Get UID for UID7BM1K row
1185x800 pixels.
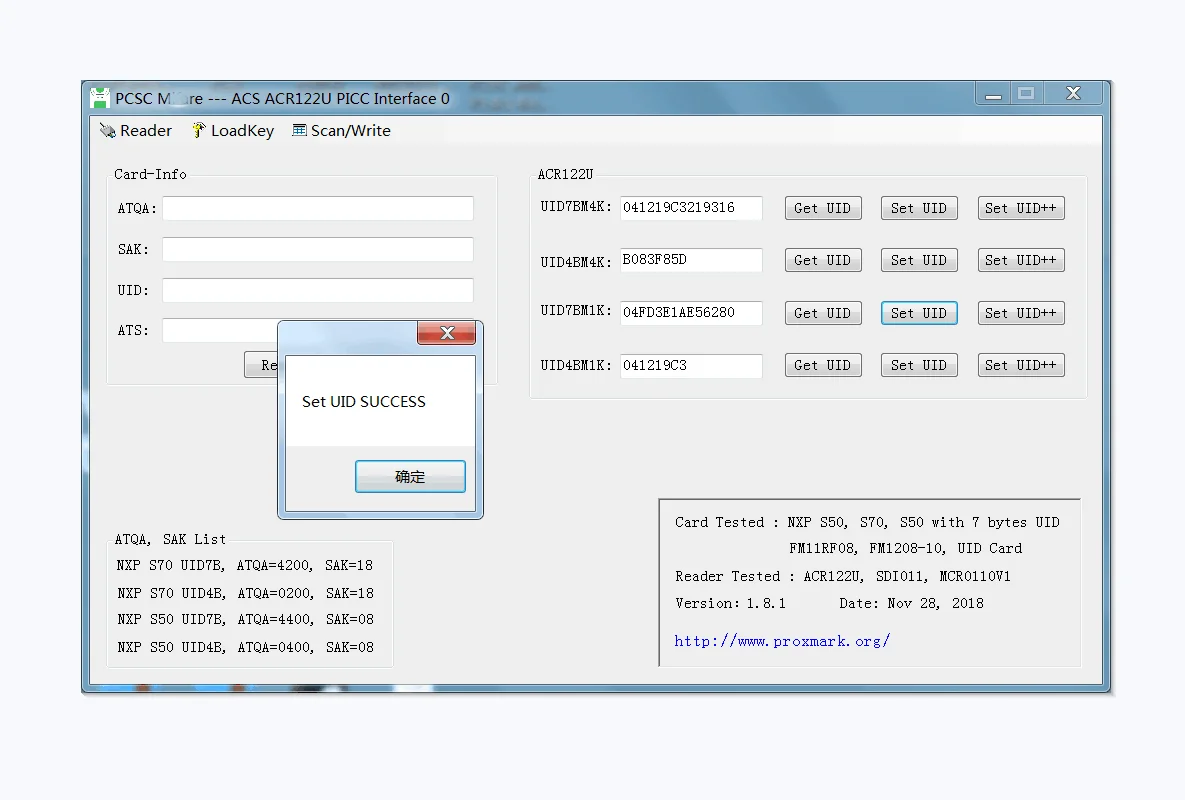pyautogui.click(x=823, y=314)
